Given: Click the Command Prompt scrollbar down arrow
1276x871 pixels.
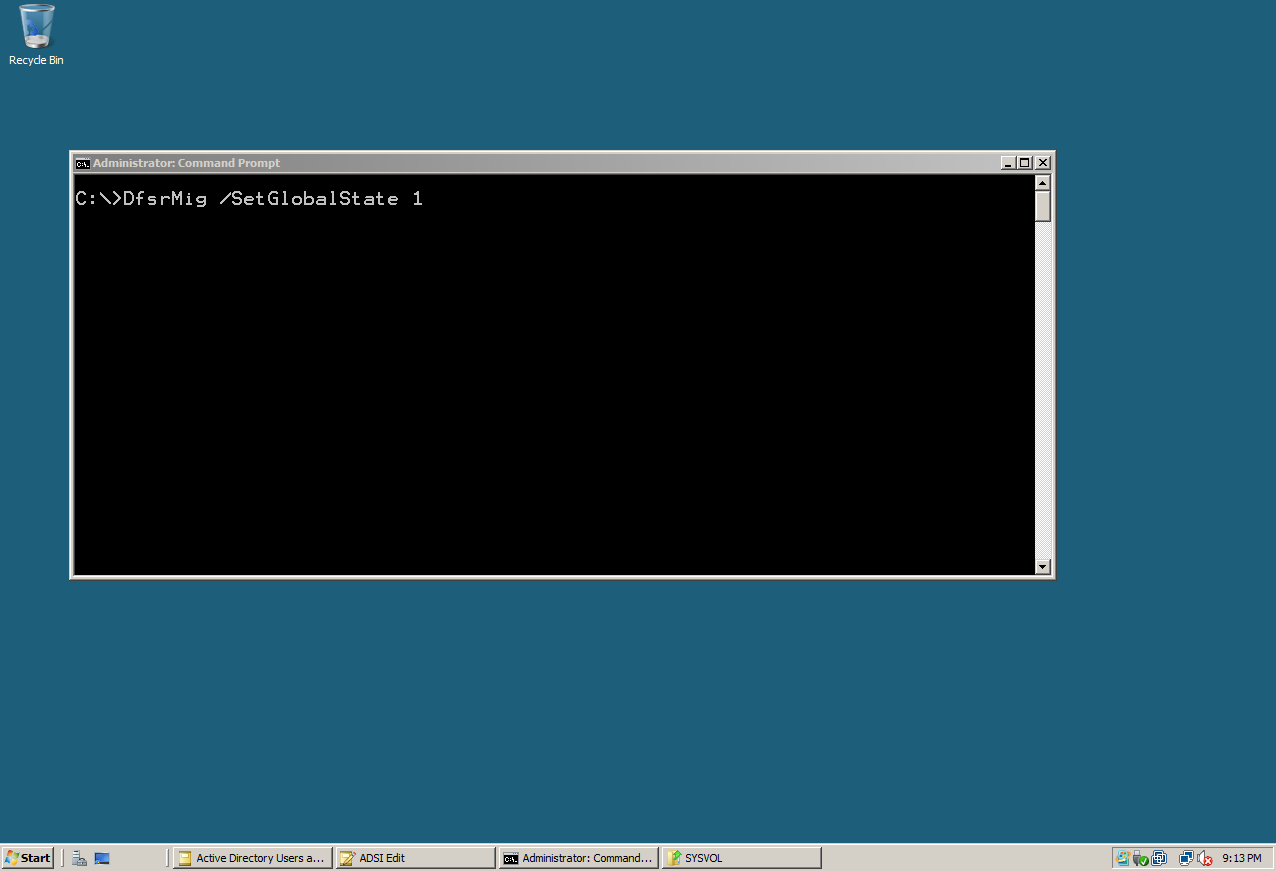Looking at the screenshot, I should click(x=1043, y=567).
